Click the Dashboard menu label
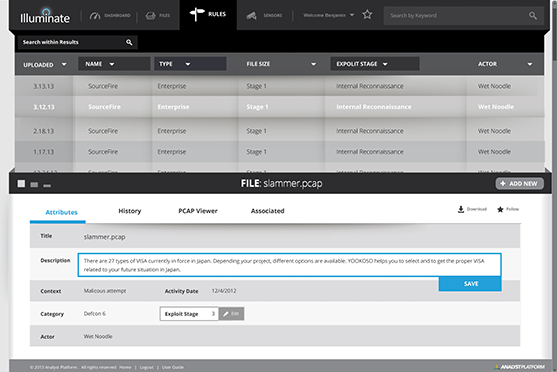 pos(117,16)
